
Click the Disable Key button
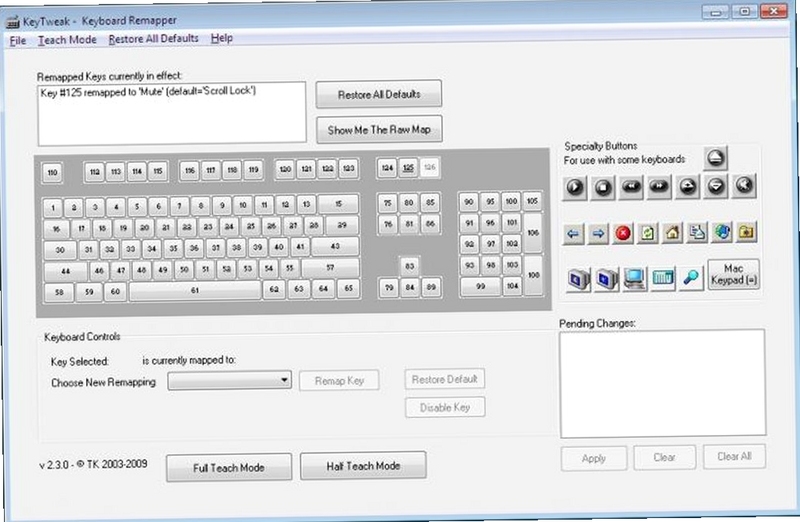click(x=445, y=407)
